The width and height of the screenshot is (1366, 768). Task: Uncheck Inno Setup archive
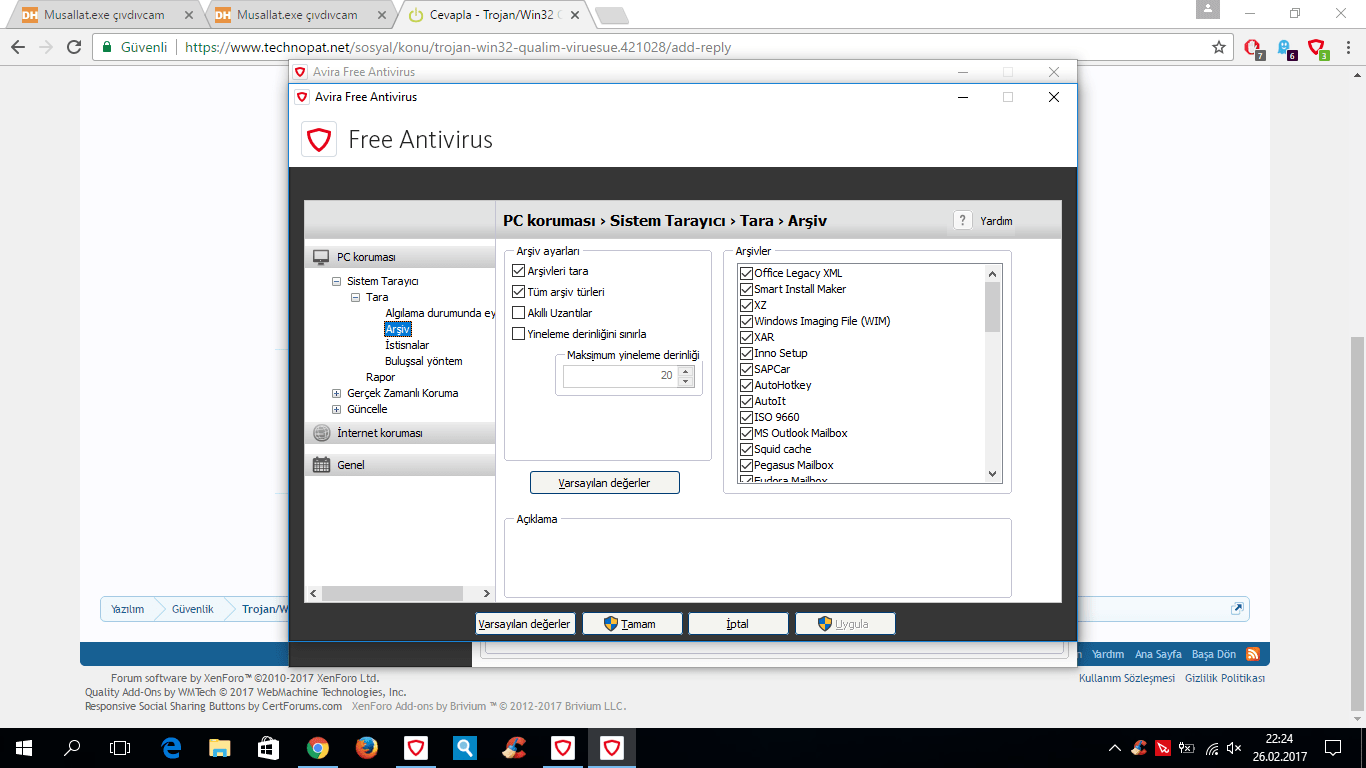coord(746,353)
